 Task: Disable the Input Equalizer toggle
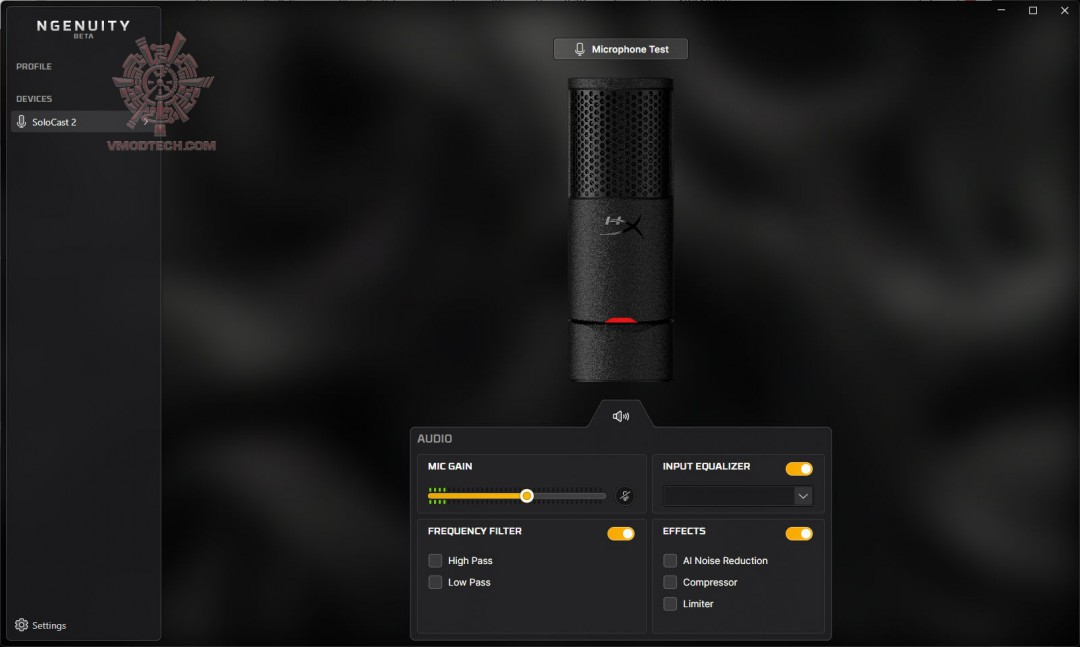pos(799,467)
